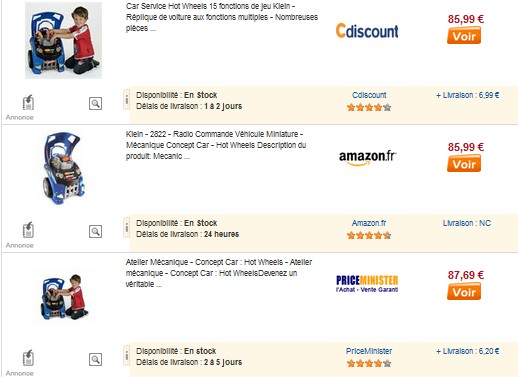This screenshot has width=518, height=377.
Task: Click the Voir button under Cdiscount 85,99 € price
Action: point(464,36)
